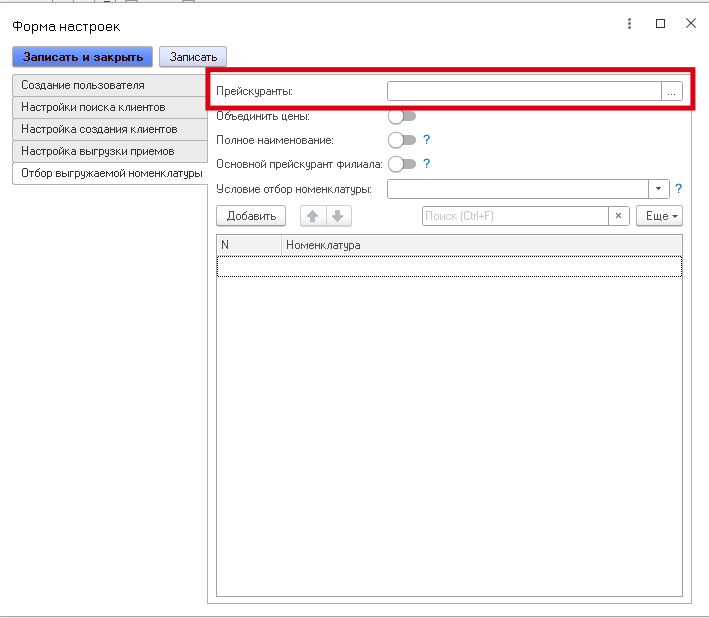Expand the Условие отбор номенклатуры dropdown
This screenshot has height=618, width=709.
(x=659, y=189)
